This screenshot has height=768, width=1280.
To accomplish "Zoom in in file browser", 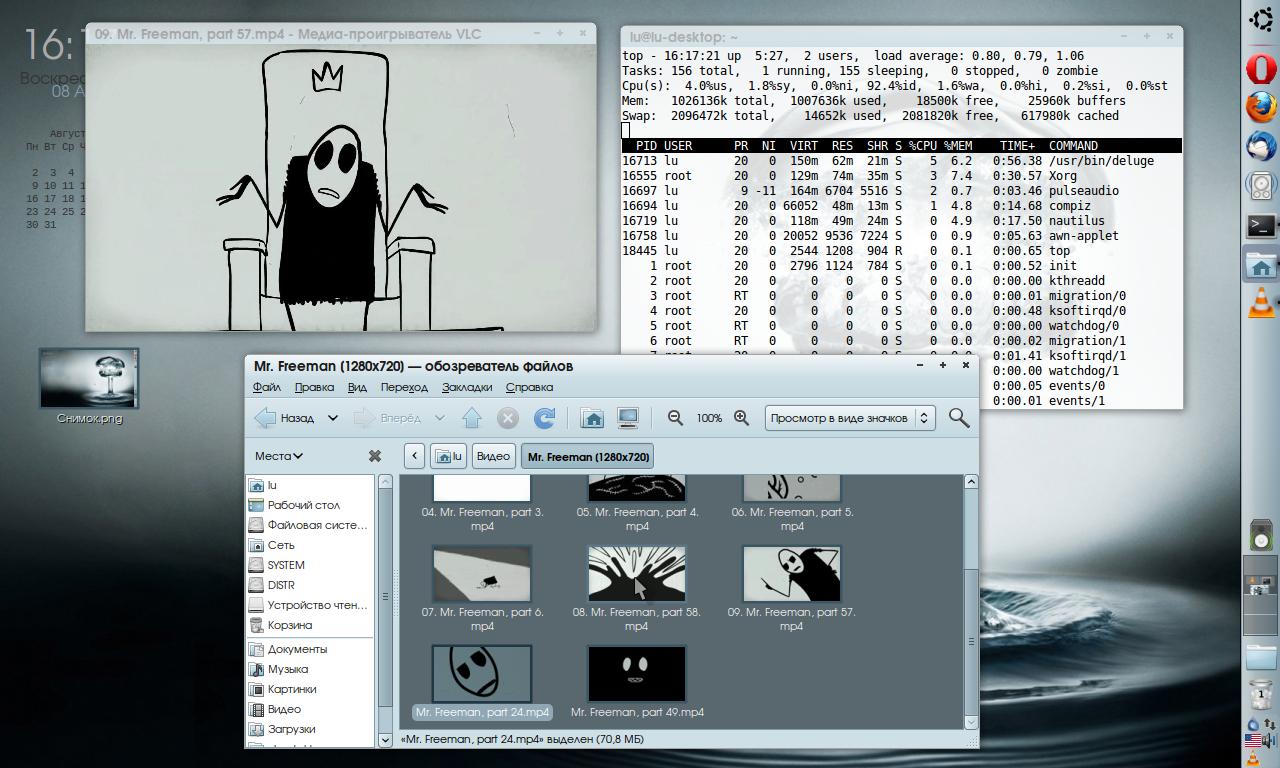I will click(x=741, y=418).
